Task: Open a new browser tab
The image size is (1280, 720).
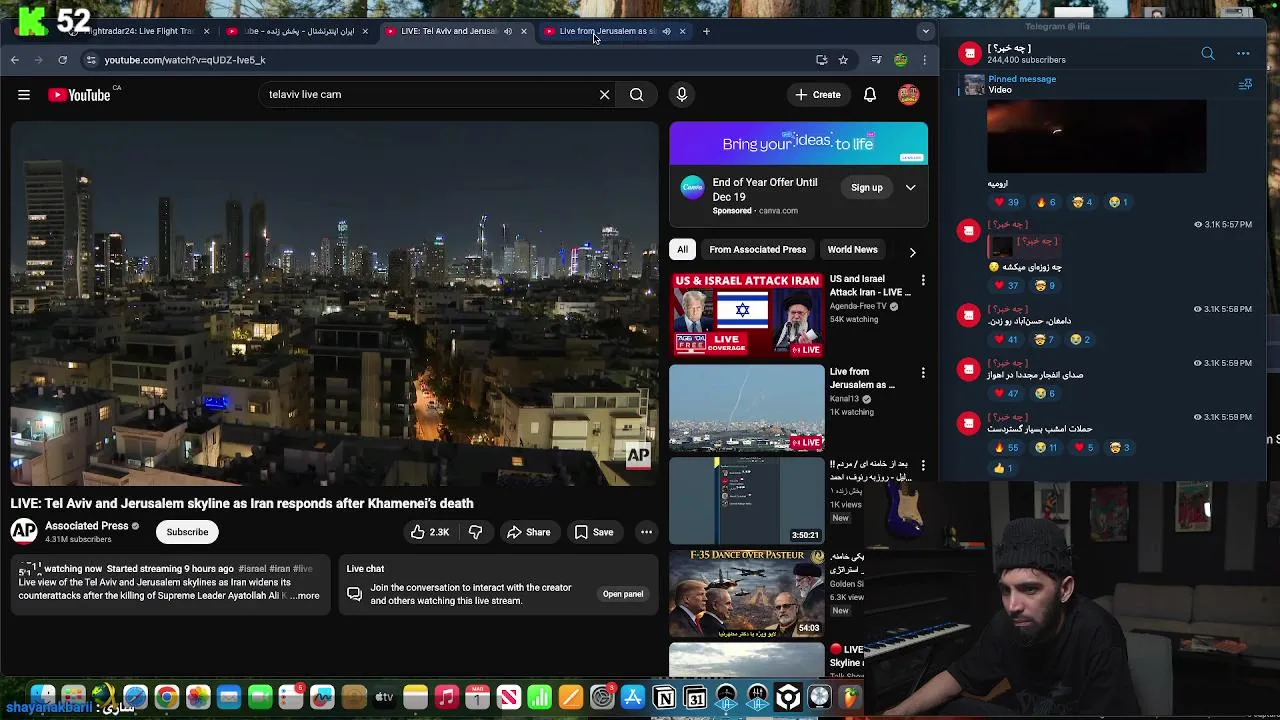Action: coord(706,31)
